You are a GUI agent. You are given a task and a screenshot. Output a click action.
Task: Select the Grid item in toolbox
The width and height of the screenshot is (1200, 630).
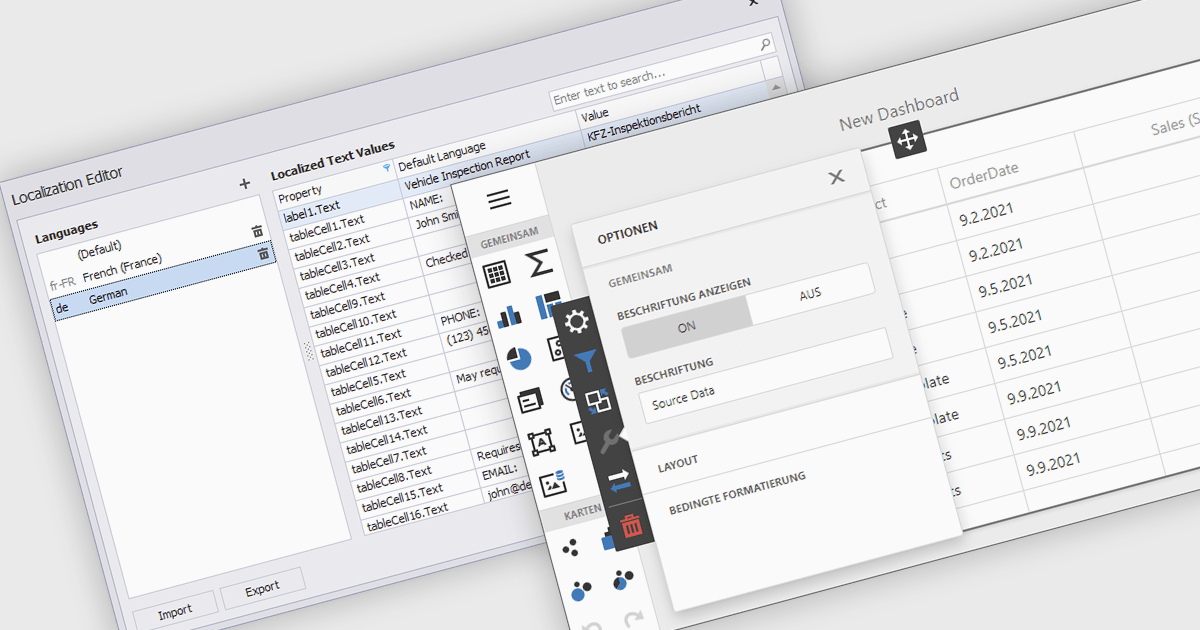[x=497, y=272]
